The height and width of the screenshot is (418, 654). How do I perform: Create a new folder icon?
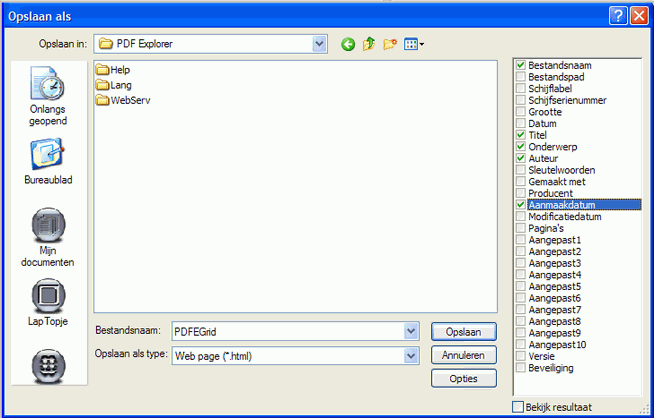coord(390,44)
